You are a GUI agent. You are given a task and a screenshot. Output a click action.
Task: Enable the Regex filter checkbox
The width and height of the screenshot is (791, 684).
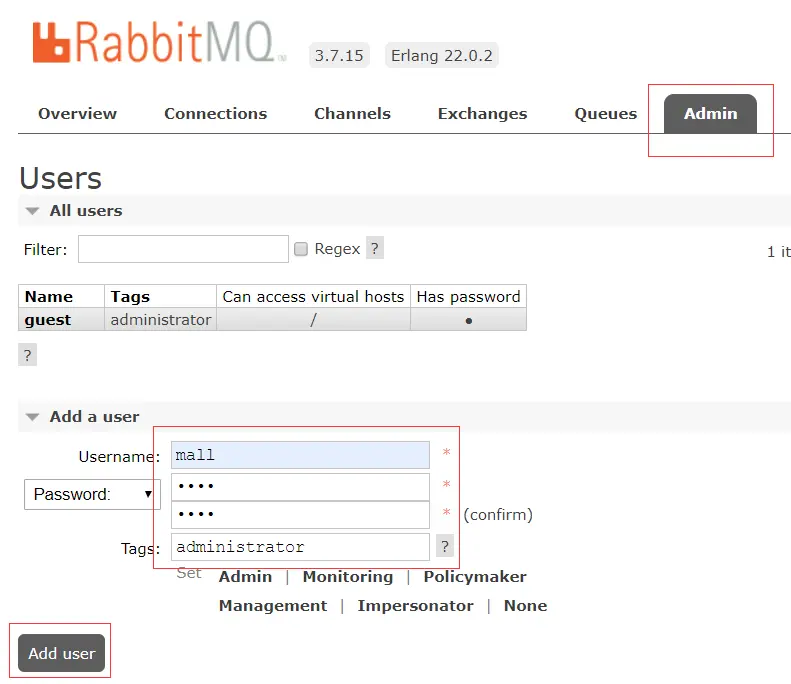[301, 249]
